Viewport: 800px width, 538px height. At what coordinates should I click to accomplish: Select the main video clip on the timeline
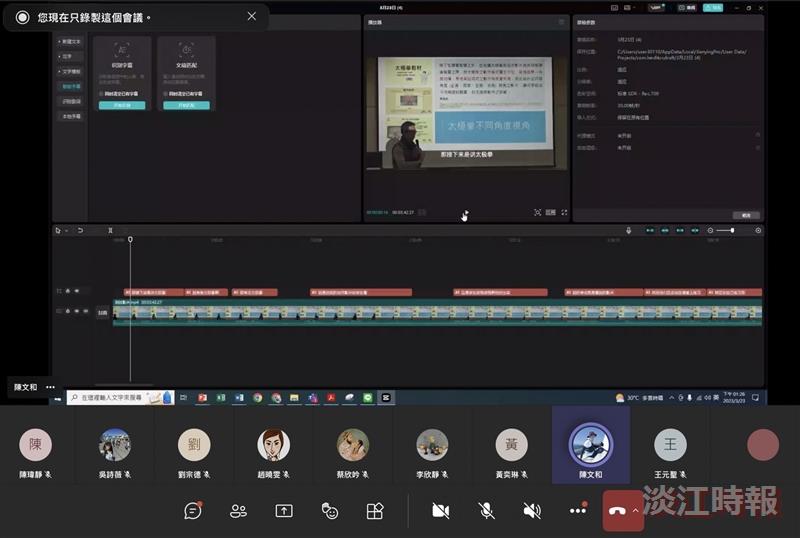437,312
